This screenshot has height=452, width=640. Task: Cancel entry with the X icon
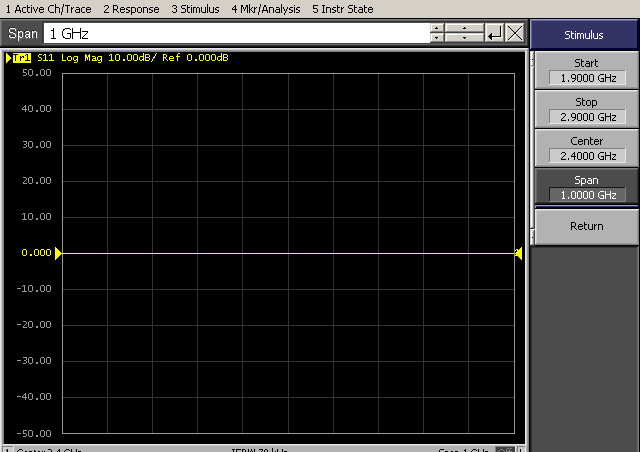515,33
